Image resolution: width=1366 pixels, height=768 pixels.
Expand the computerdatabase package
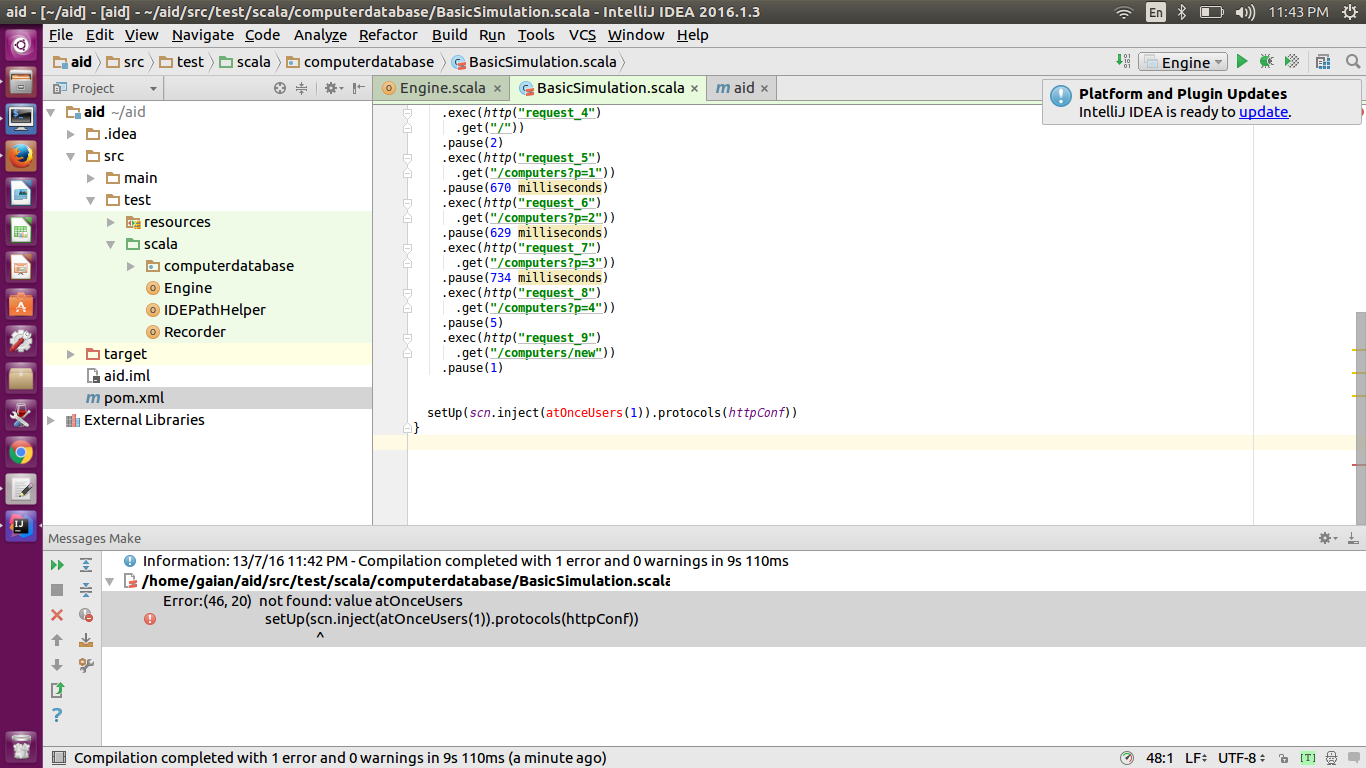pos(130,265)
